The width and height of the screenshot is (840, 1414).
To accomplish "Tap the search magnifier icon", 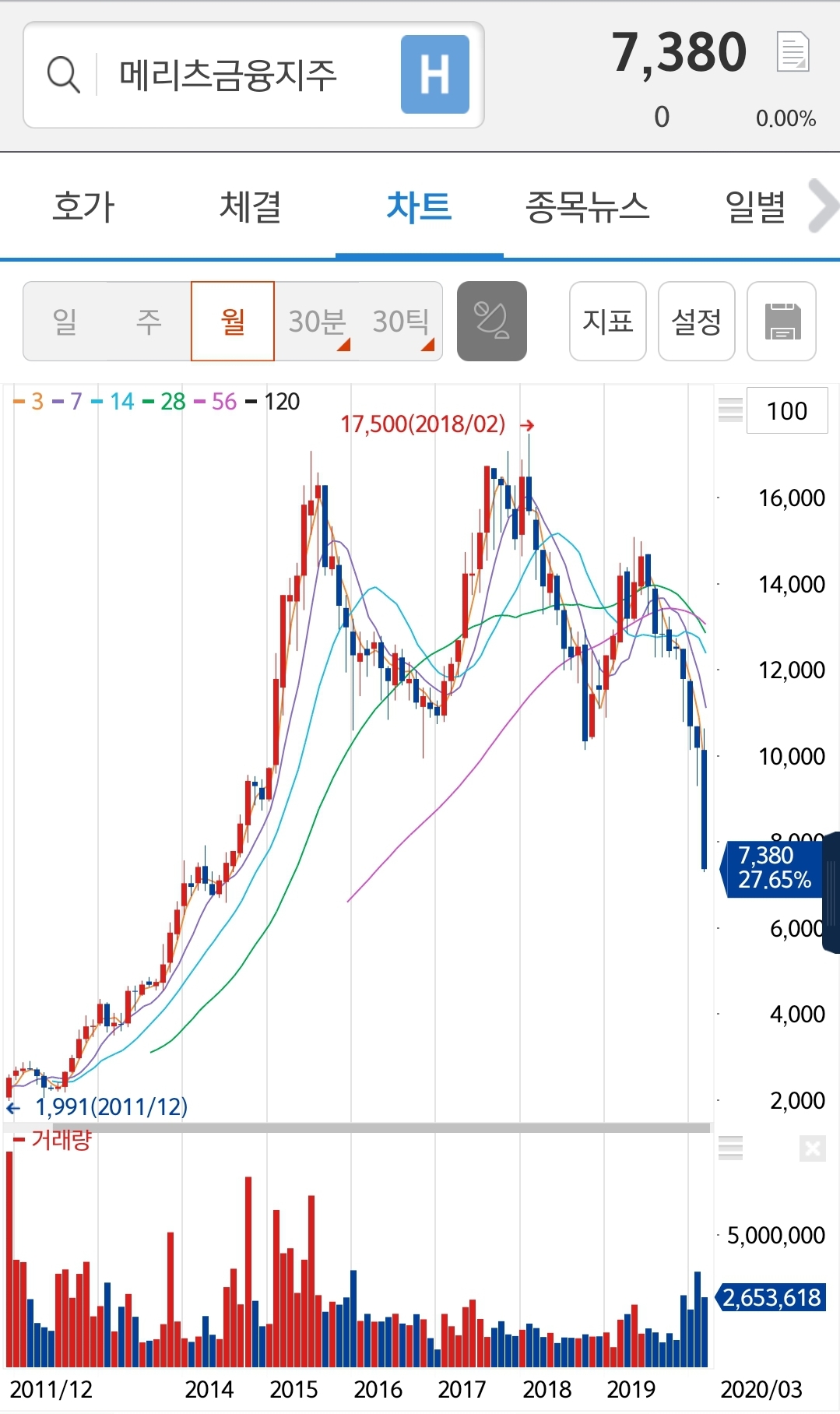I will pyautogui.click(x=63, y=75).
